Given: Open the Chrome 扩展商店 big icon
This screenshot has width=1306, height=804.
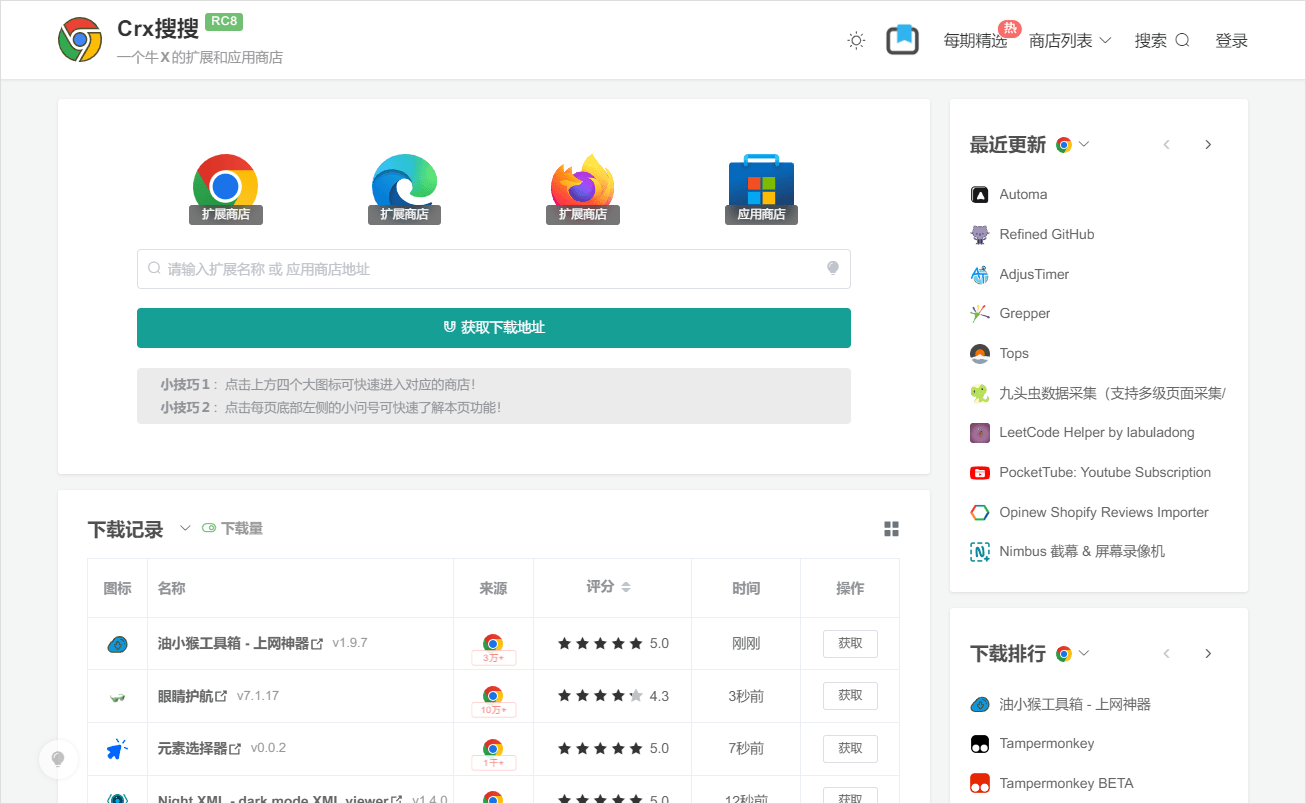Looking at the screenshot, I should (225, 188).
